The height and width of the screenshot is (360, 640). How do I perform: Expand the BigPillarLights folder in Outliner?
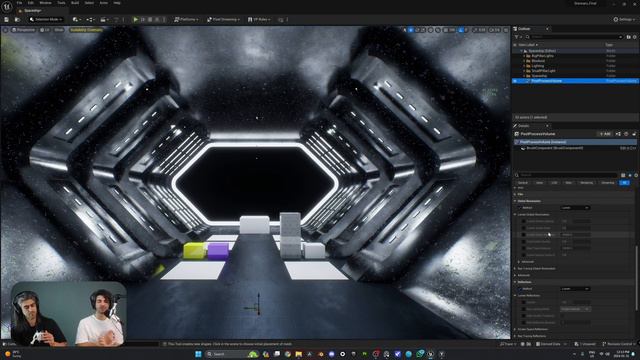point(524,56)
